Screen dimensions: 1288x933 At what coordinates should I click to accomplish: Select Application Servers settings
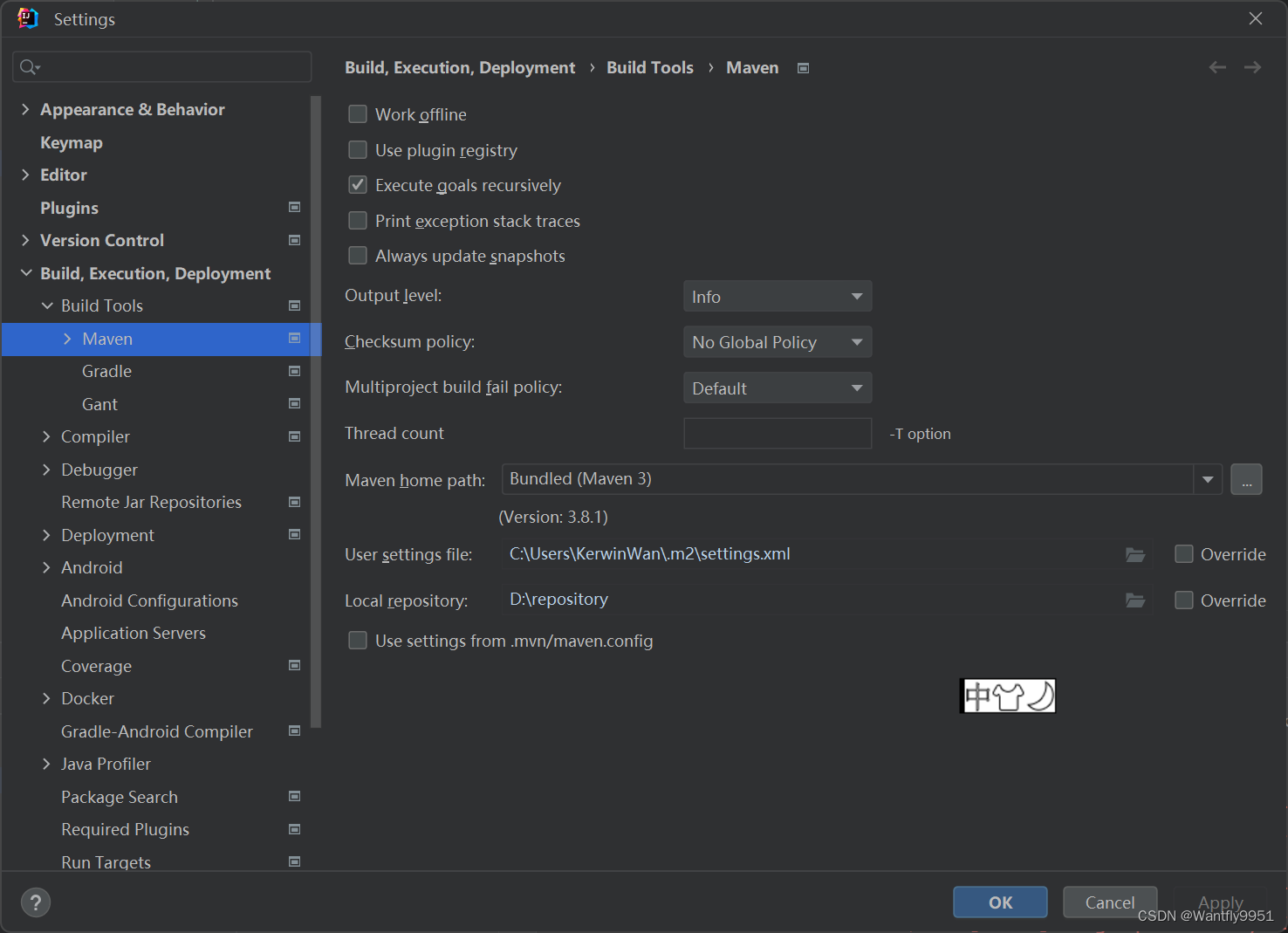point(134,633)
